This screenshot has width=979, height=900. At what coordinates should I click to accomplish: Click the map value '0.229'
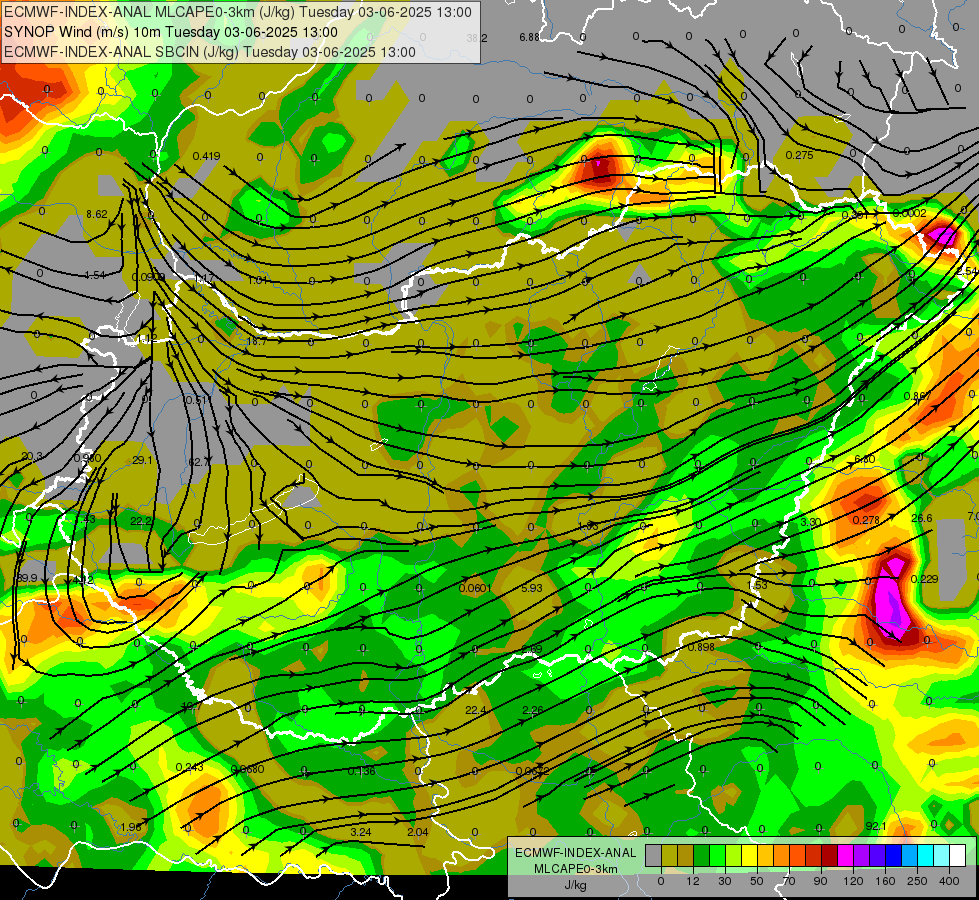click(x=924, y=579)
